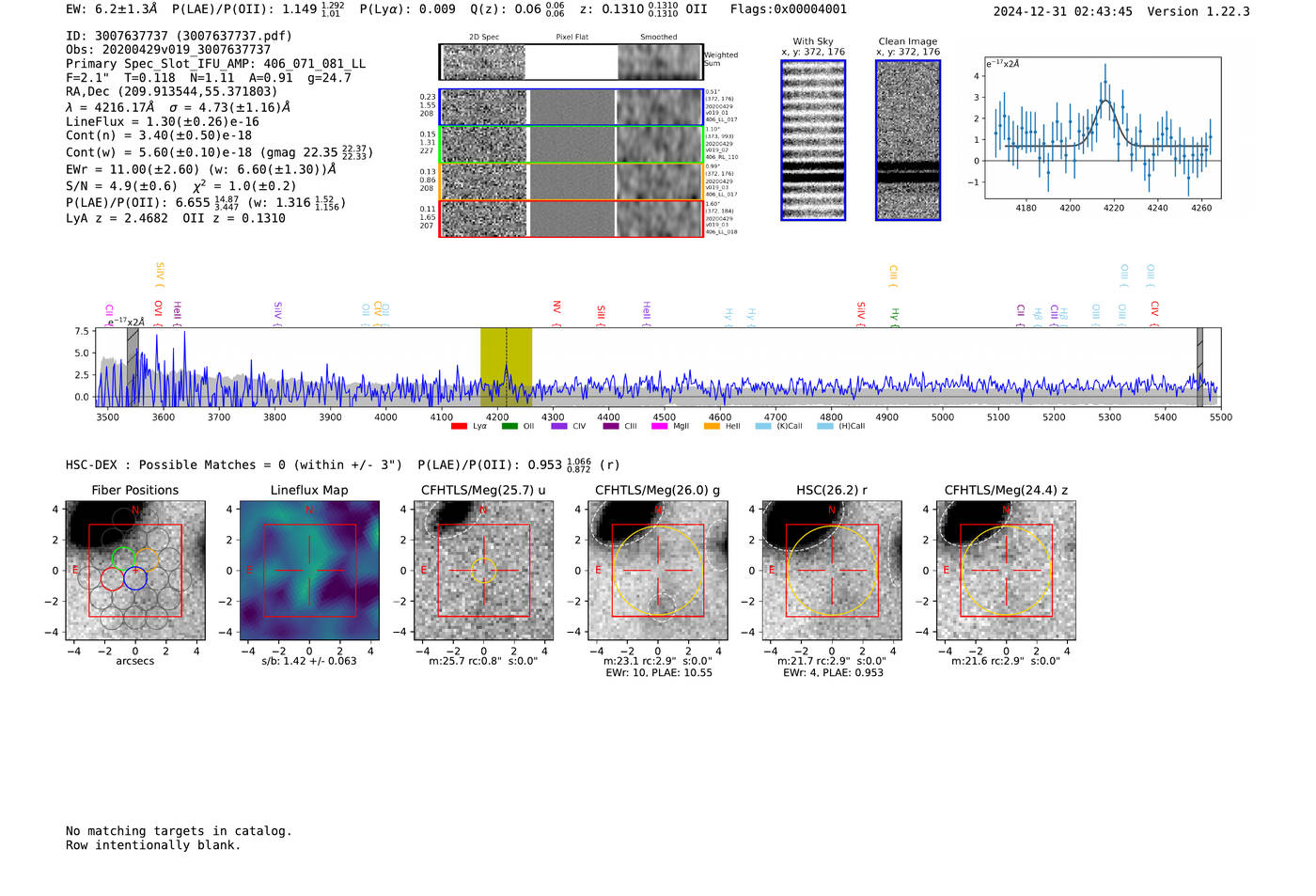Image resolution: width=1316 pixels, height=896 pixels.
Task: Click the s/b: 1.42 +/- 0.063 caption
Action: 309,661
